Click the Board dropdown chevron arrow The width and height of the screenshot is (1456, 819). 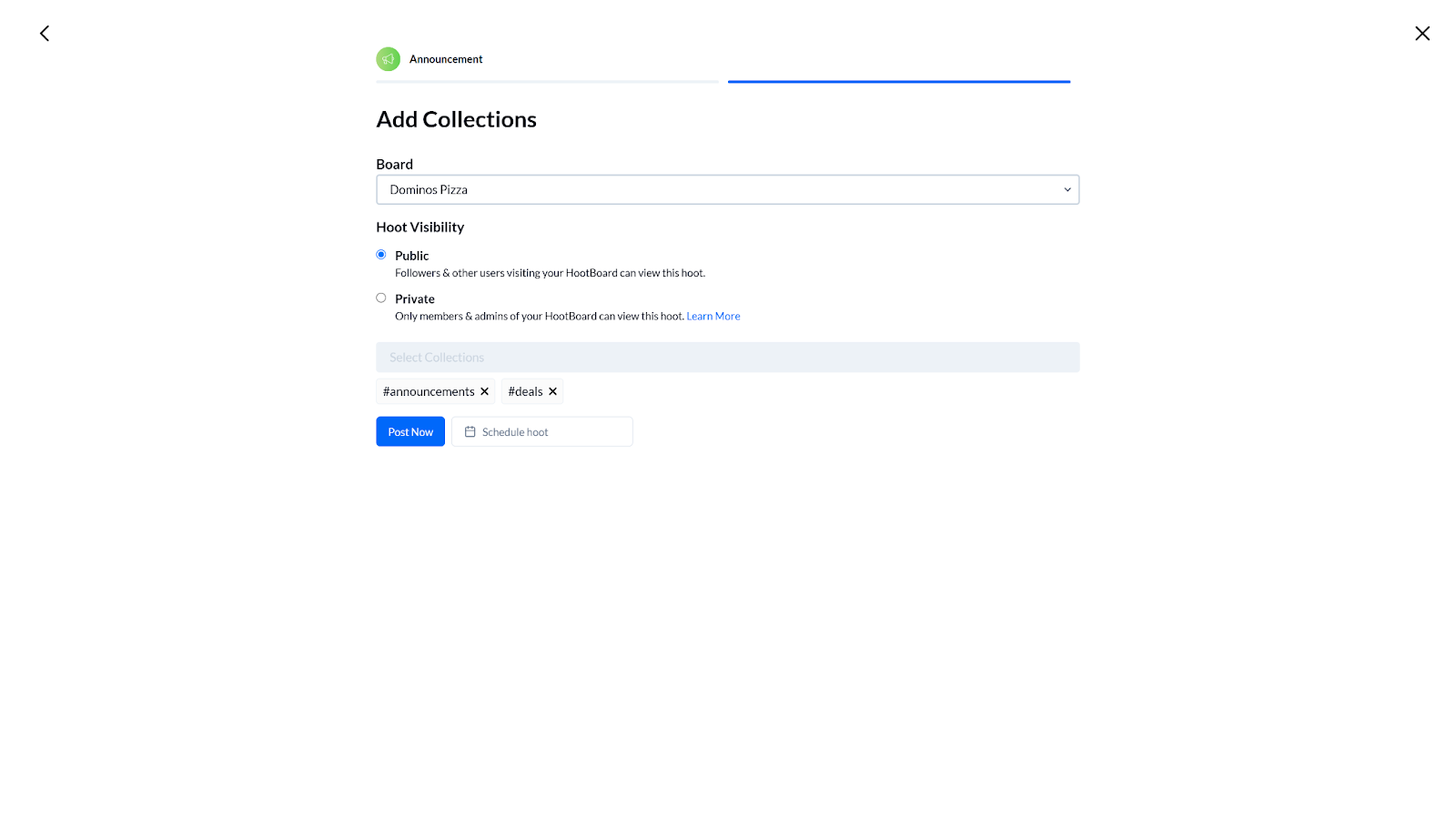click(x=1067, y=189)
